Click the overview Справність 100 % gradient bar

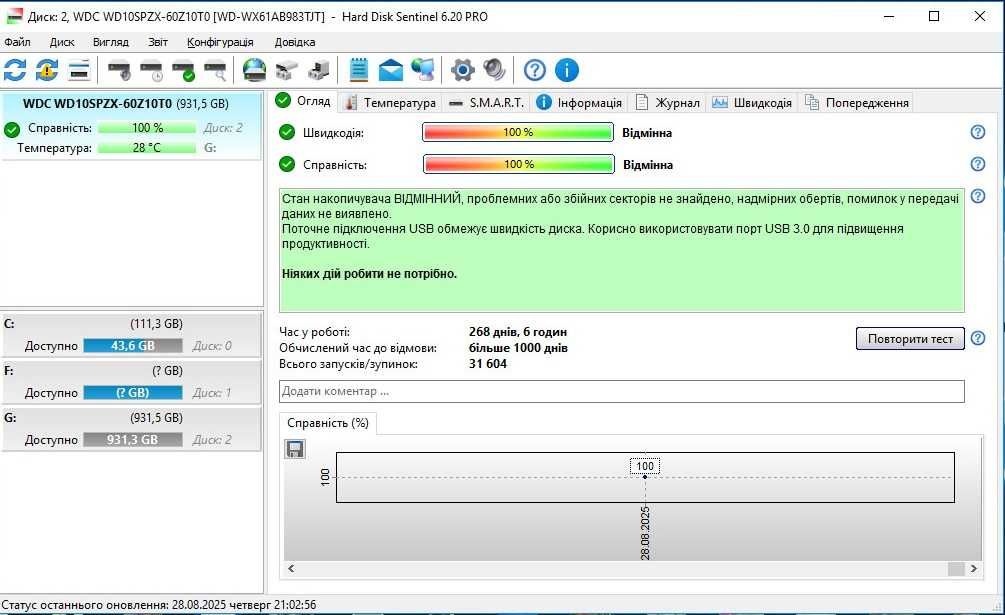[519, 164]
